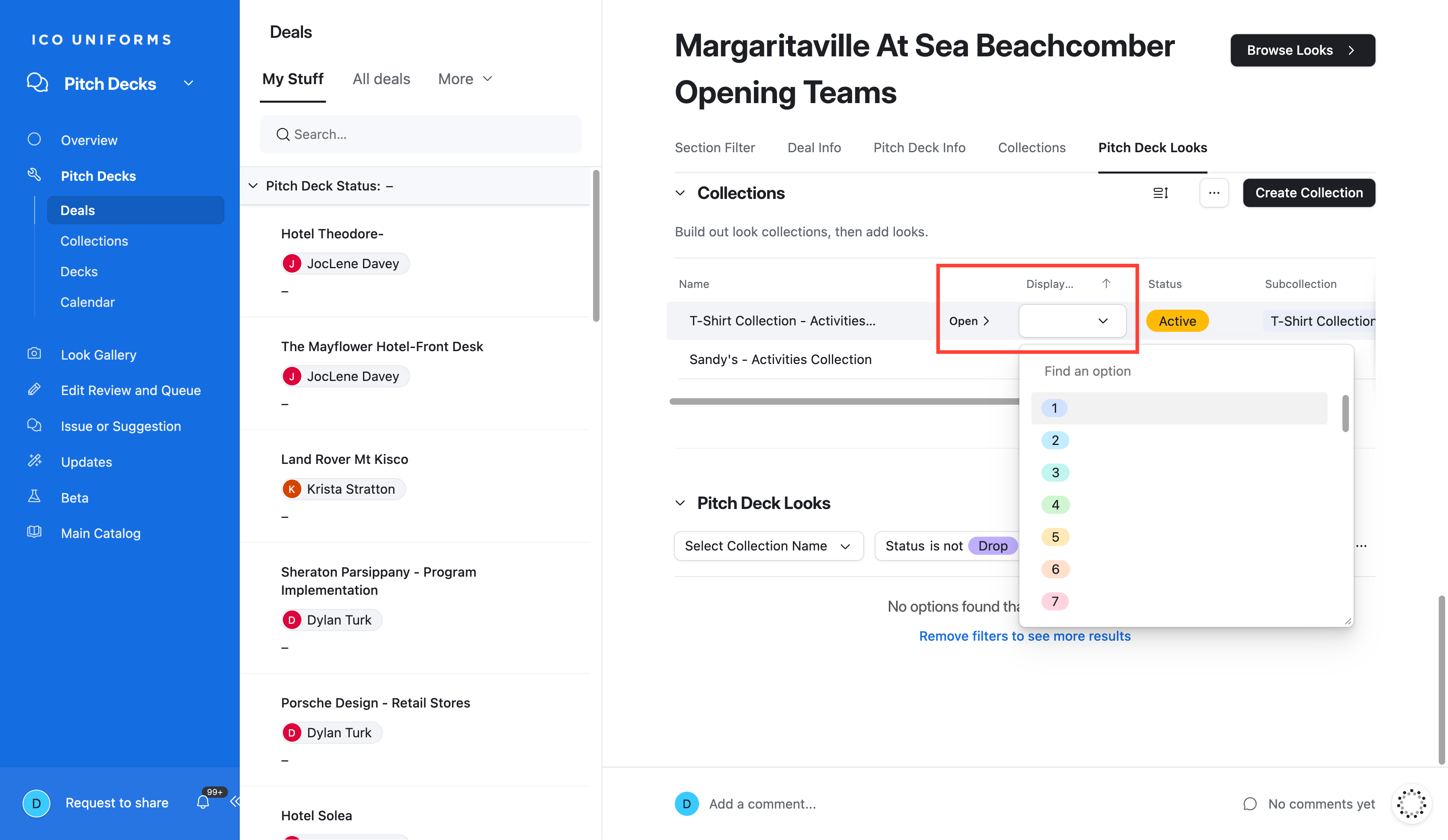Click the Edit Review and Queue pencil icon
Image resolution: width=1448 pixels, height=840 pixels.
point(35,390)
